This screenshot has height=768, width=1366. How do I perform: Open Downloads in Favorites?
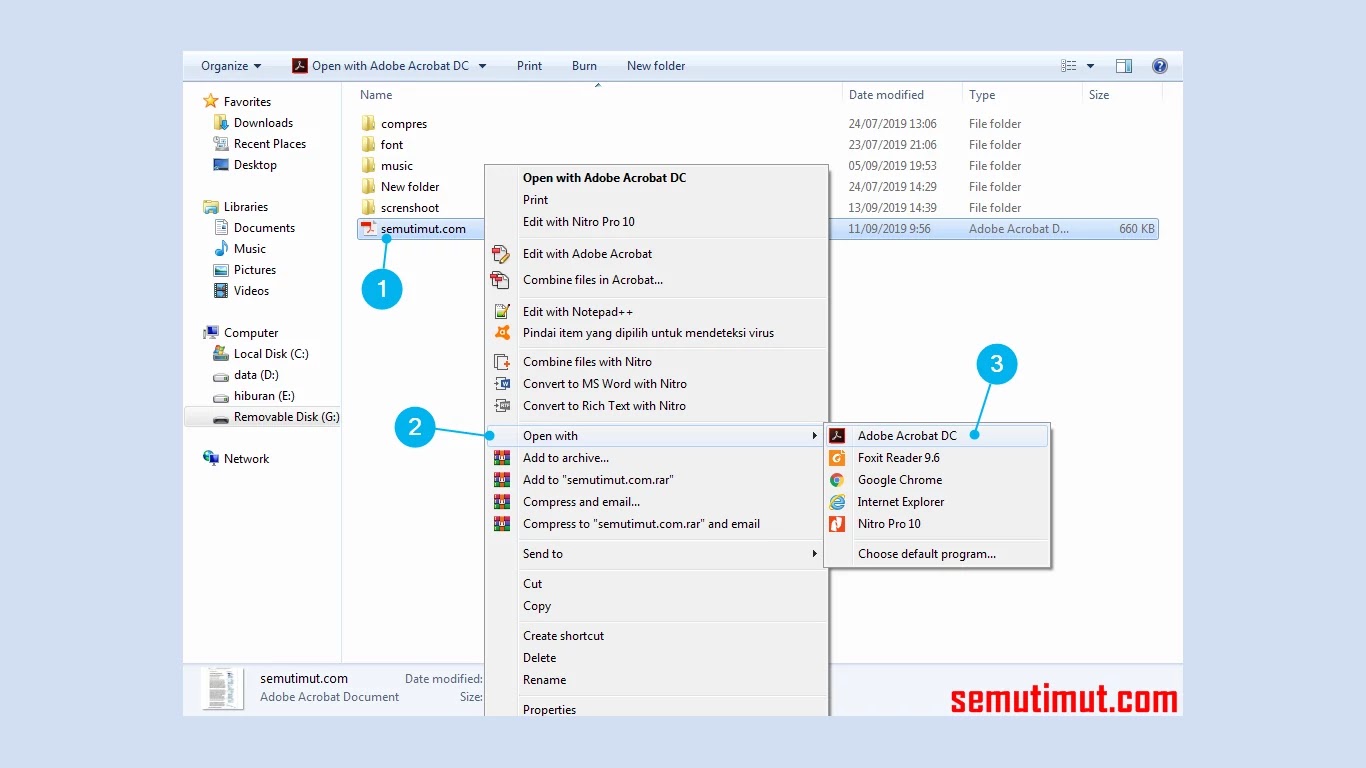263,123
